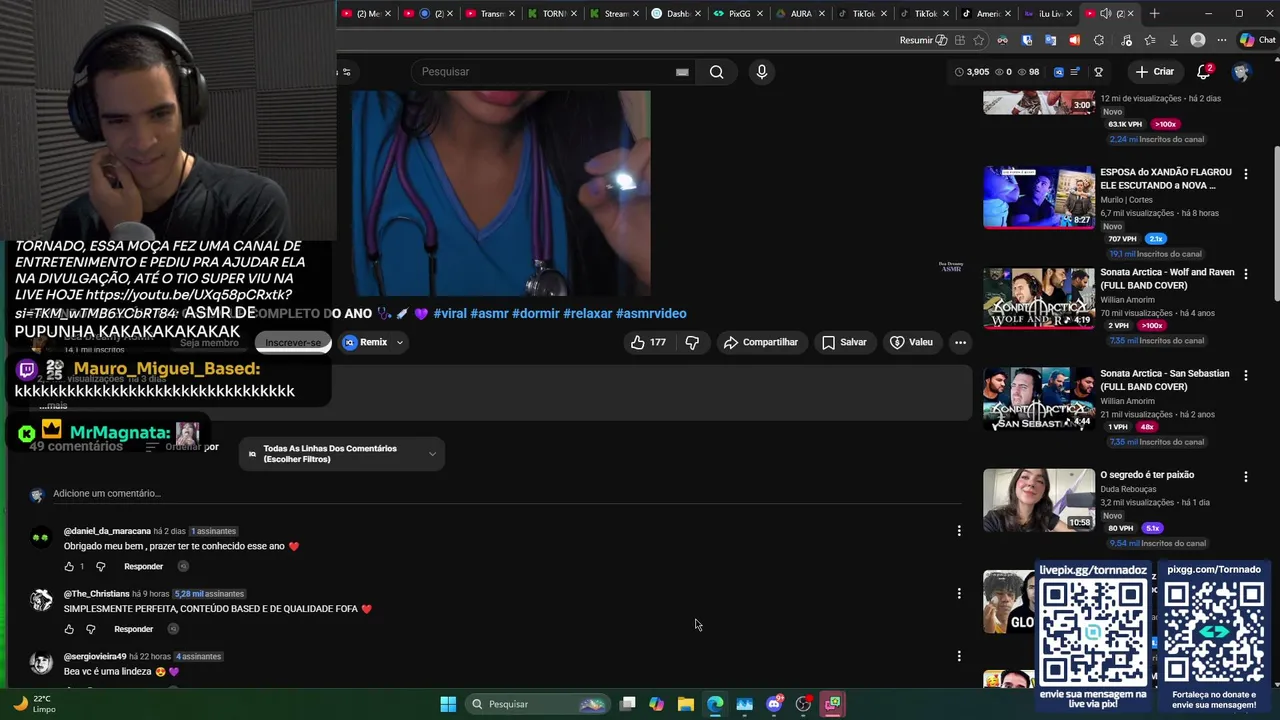
Task: Open options on daniel_da_maracana's comment
Action: [x=959, y=531]
